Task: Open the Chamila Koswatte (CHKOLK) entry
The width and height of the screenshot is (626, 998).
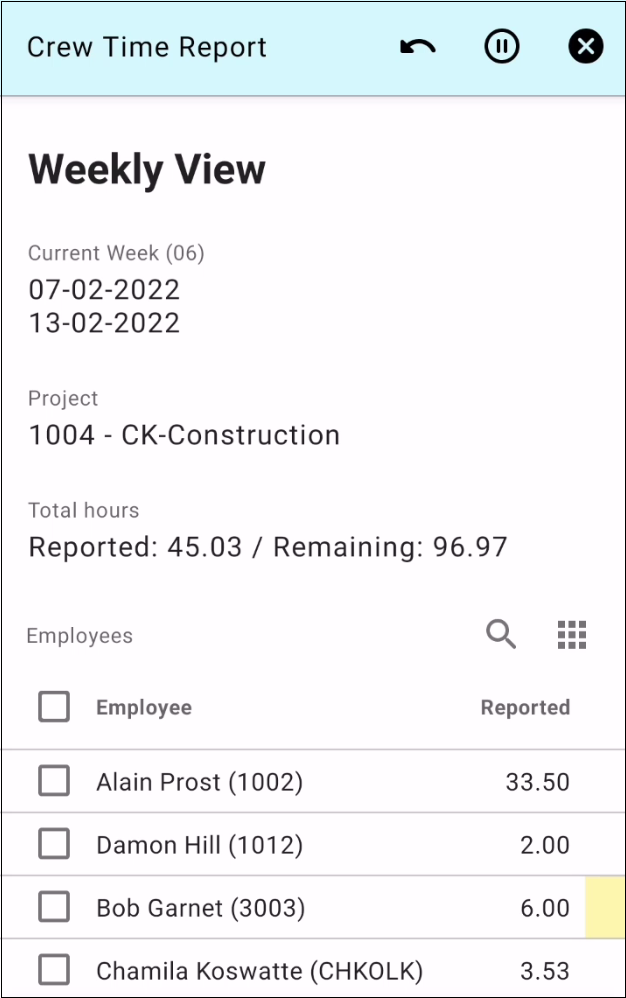Action: coord(259,971)
